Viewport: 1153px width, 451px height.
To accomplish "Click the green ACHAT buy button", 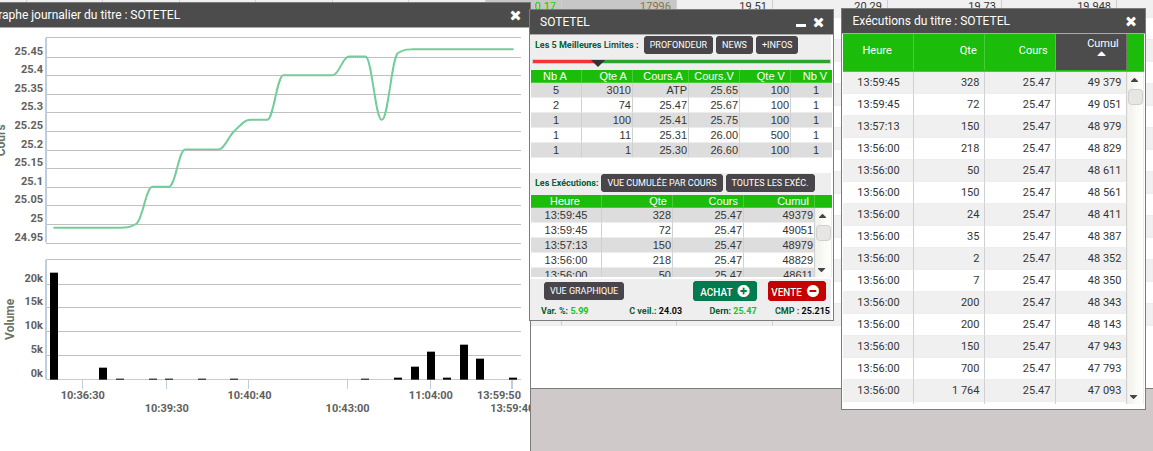I will tap(725, 291).
